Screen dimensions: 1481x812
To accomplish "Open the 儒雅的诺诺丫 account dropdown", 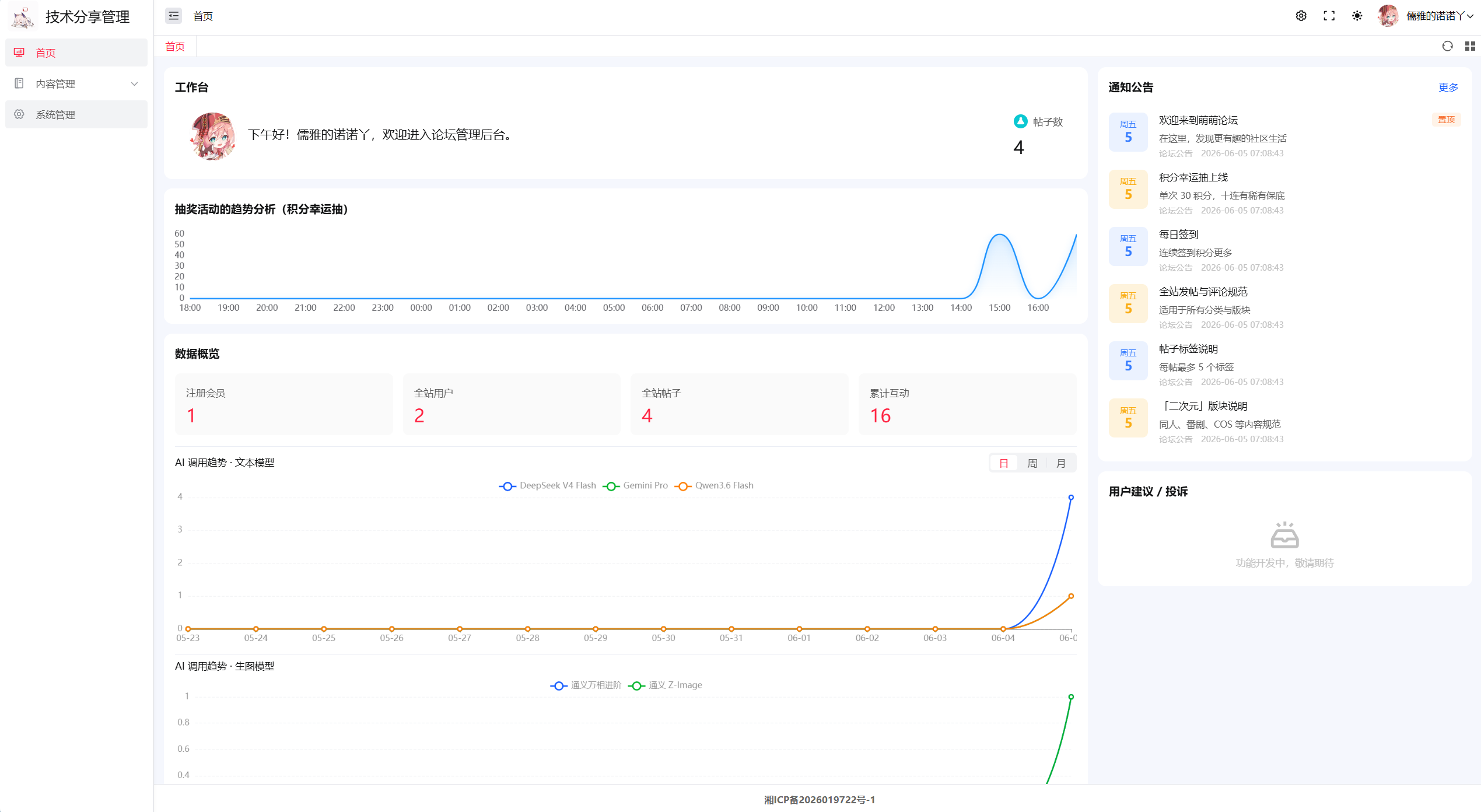I will (1439, 16).
